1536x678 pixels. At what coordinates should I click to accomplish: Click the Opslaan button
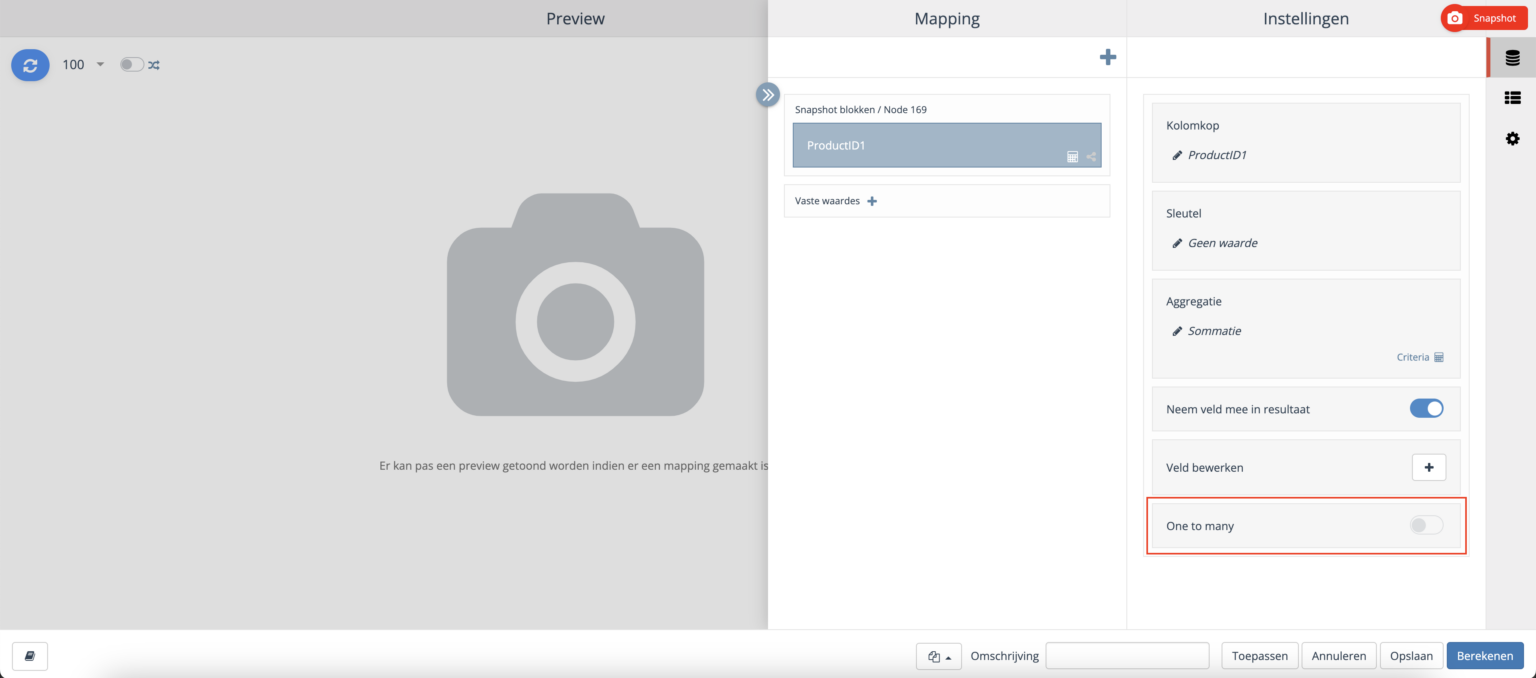click(1412, 656)
